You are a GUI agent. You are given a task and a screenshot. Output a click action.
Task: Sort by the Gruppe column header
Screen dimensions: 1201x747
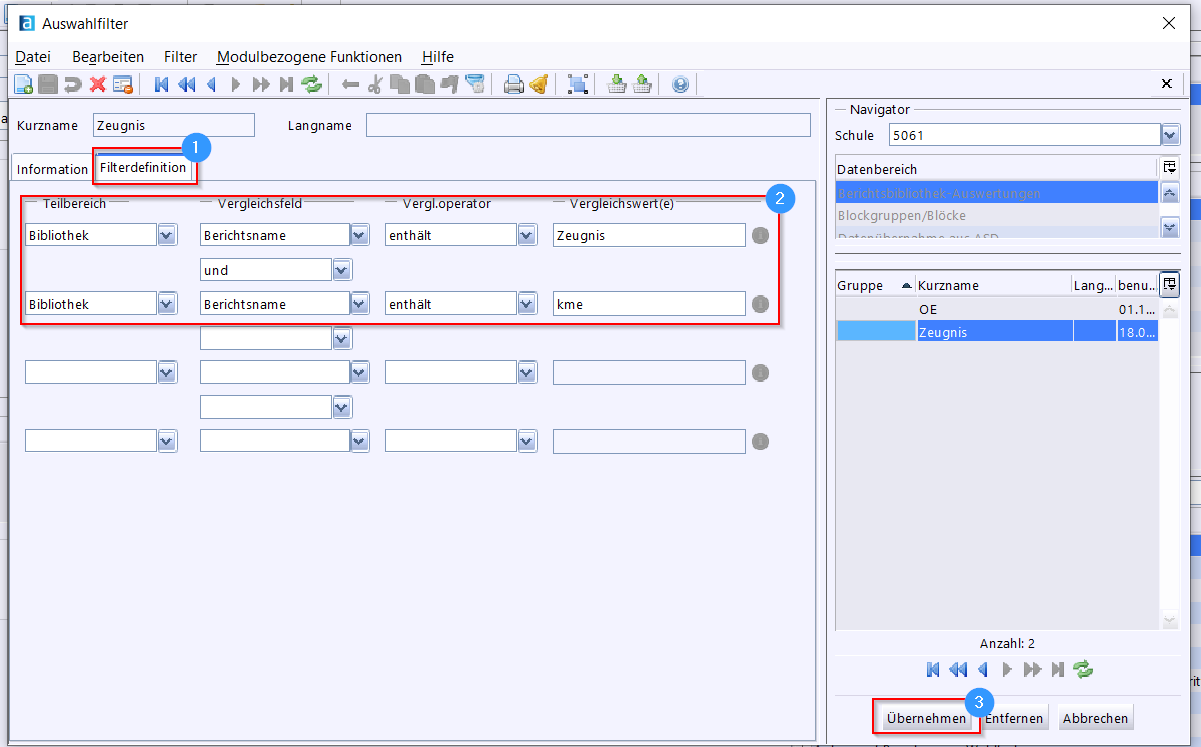click(875, 285)
